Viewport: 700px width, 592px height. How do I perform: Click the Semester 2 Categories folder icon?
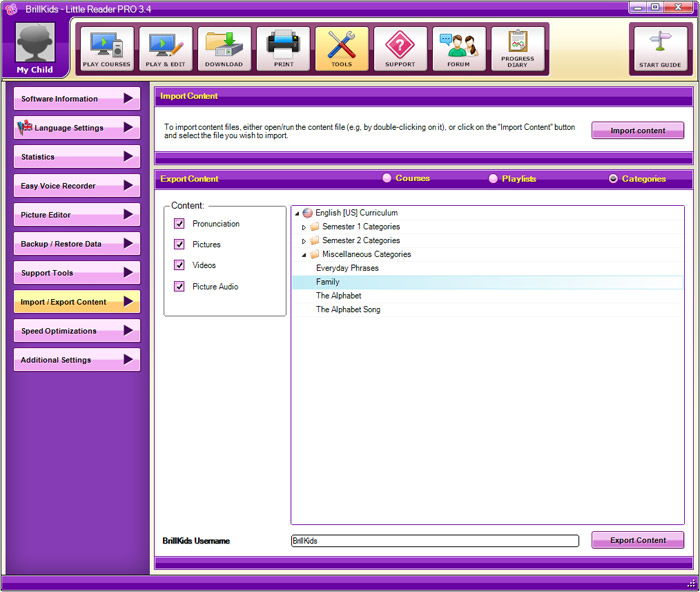[x=315, y=240]
